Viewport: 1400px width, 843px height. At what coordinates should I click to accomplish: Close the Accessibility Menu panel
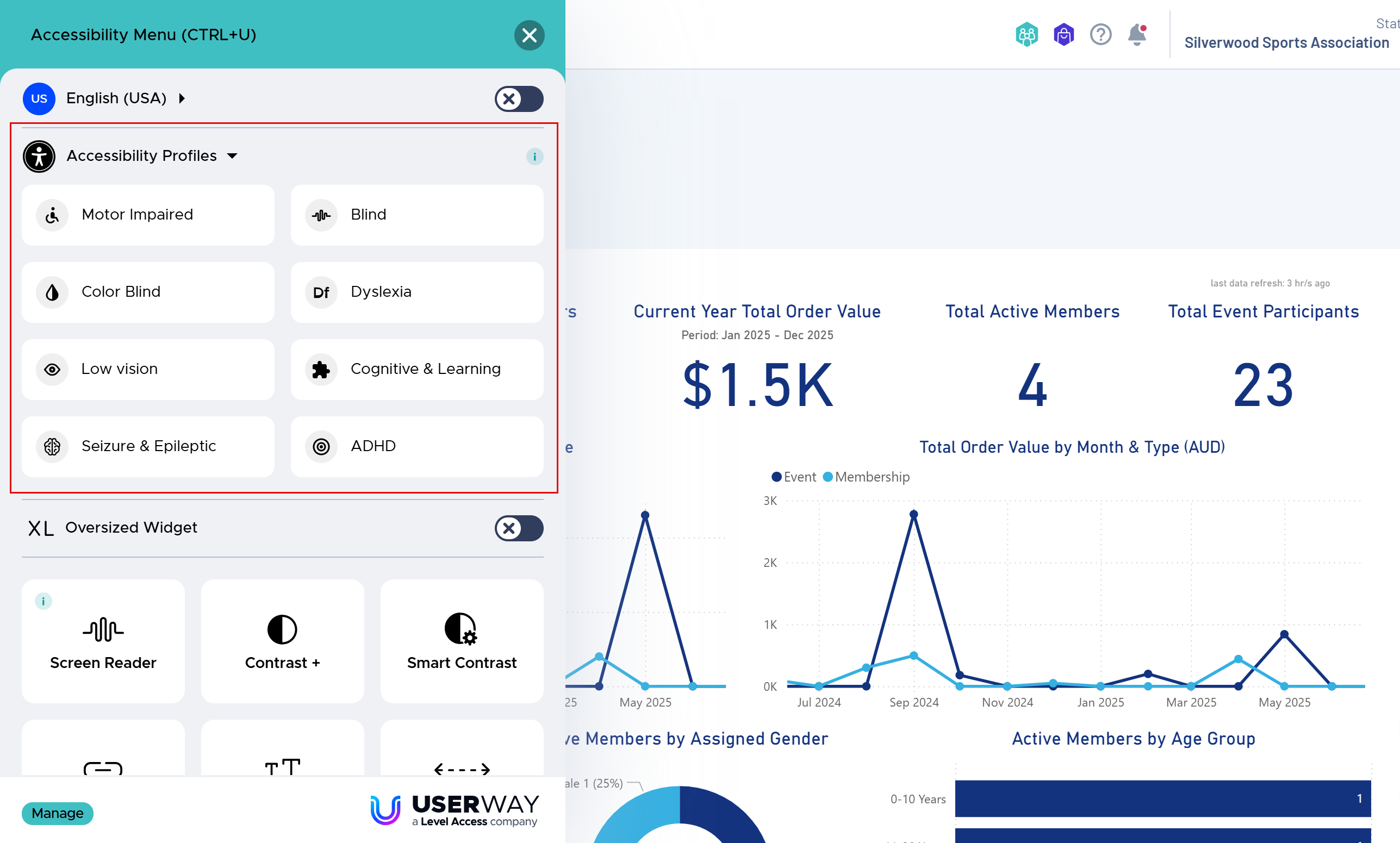tap(529, 35)
